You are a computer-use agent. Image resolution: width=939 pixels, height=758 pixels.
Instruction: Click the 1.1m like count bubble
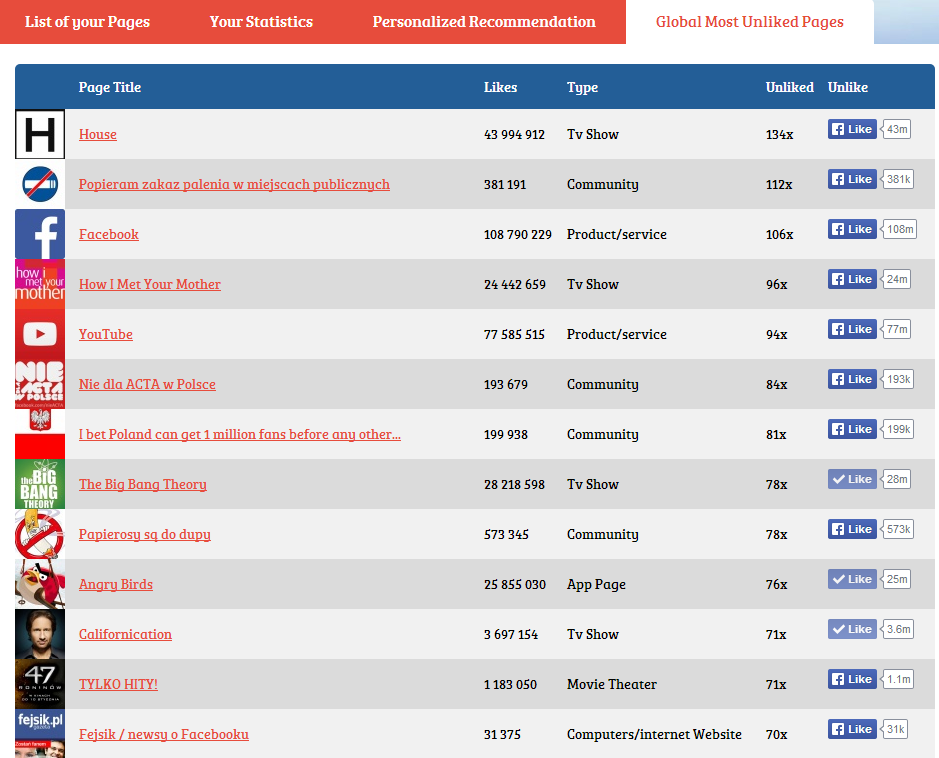pyautogui.click(x=897, y=679)
